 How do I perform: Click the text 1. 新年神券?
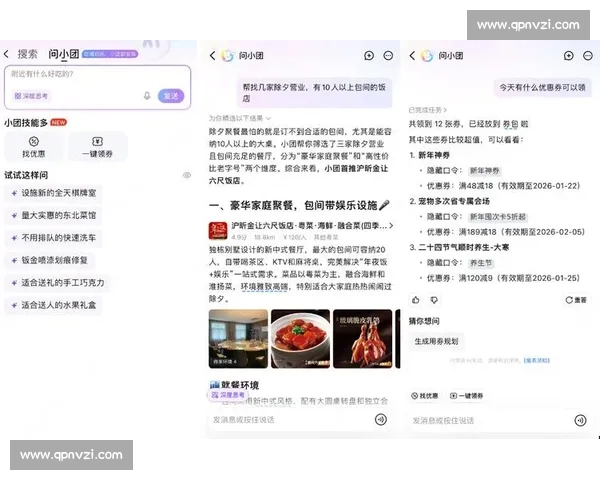[429, 155]
